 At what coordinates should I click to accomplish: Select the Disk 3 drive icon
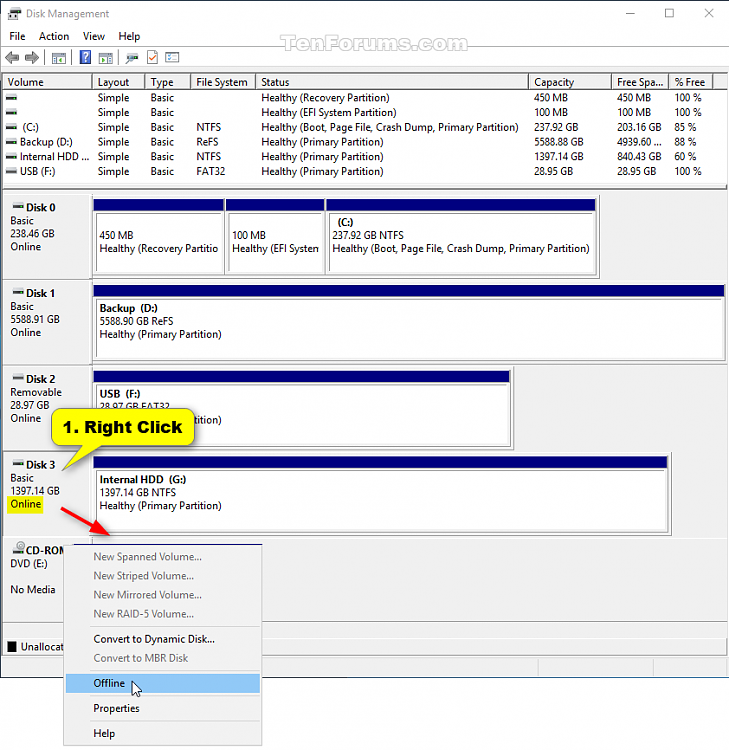pos(18,463)
